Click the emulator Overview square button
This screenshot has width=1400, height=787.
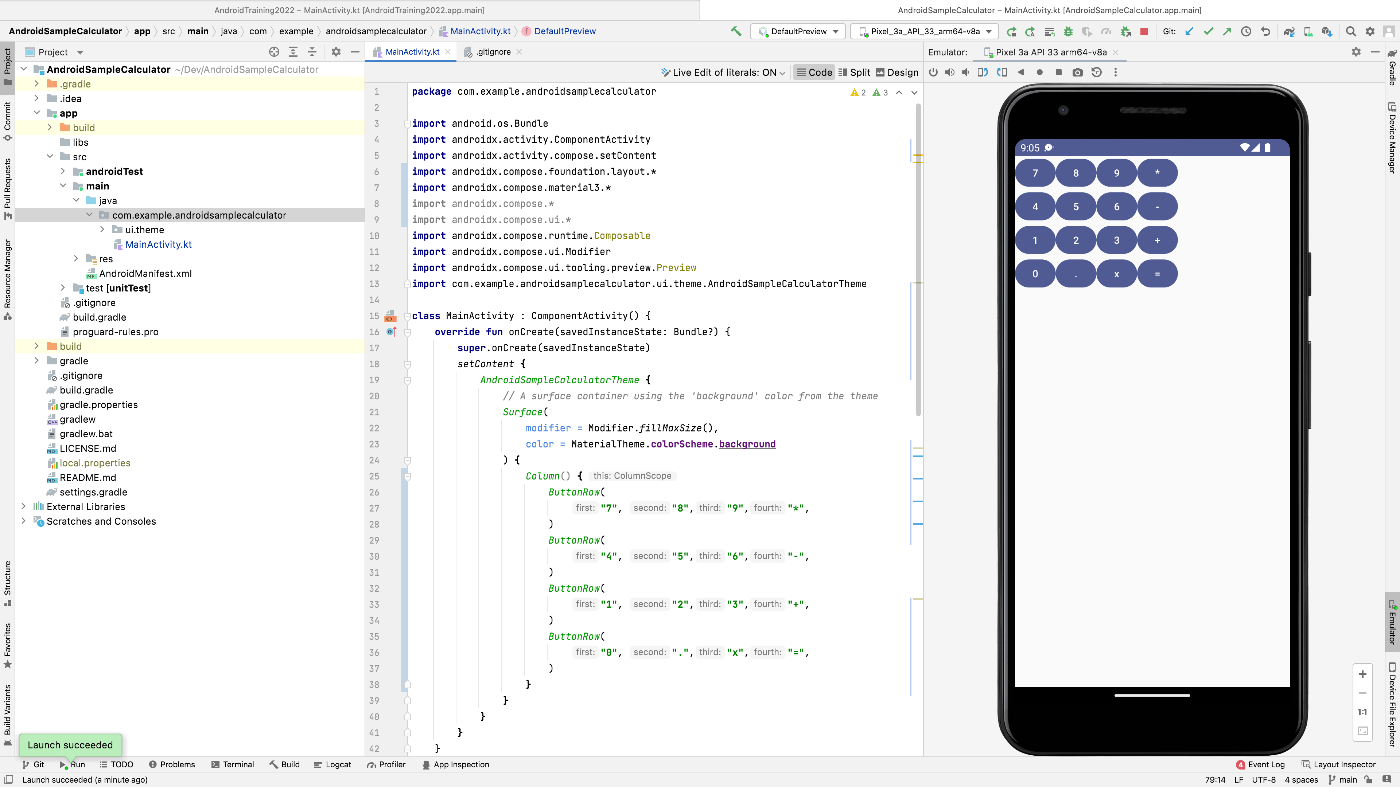click(x=1058, y=72)
